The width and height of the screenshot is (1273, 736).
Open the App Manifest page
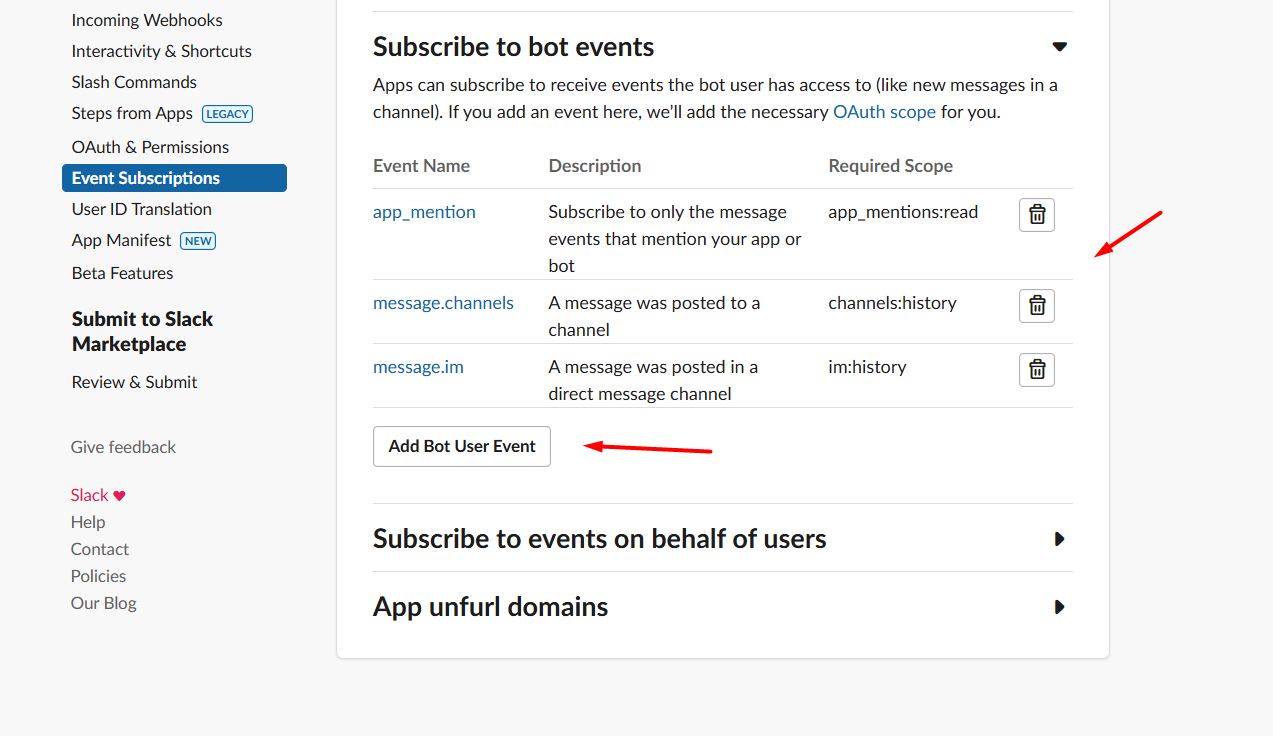point(122,241)
